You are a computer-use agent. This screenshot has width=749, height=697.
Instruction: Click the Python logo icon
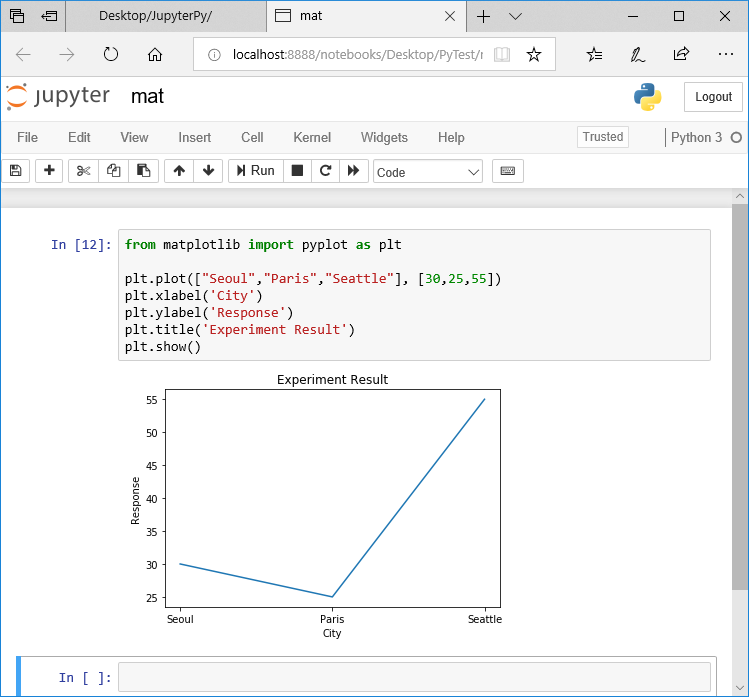coord(647,97)
